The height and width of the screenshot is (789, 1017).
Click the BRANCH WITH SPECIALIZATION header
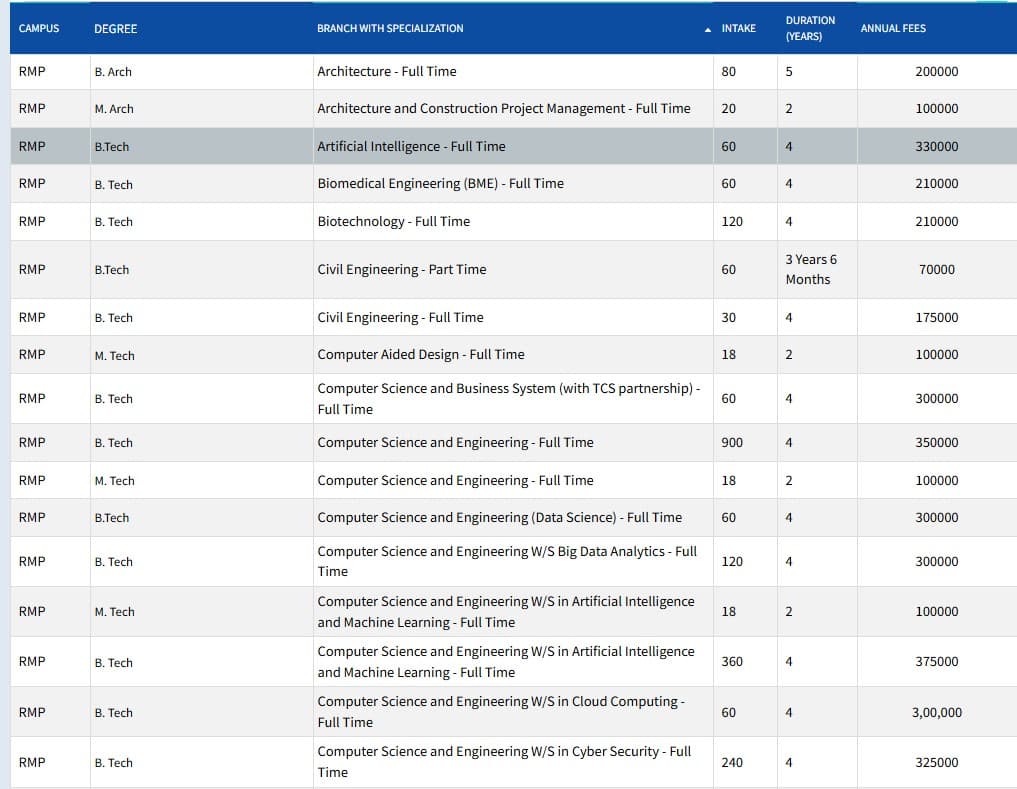390,28
